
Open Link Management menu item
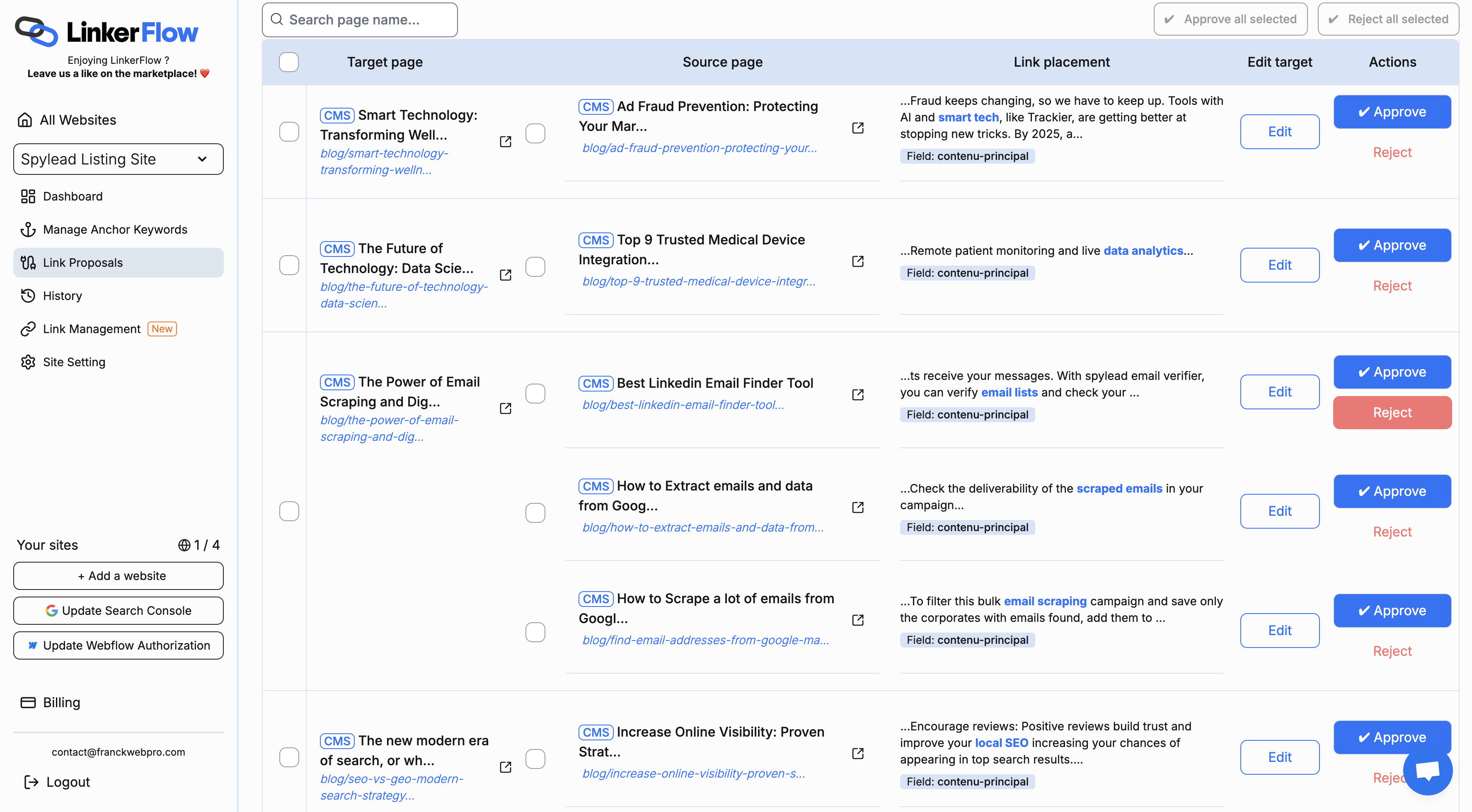click(92, 329)
